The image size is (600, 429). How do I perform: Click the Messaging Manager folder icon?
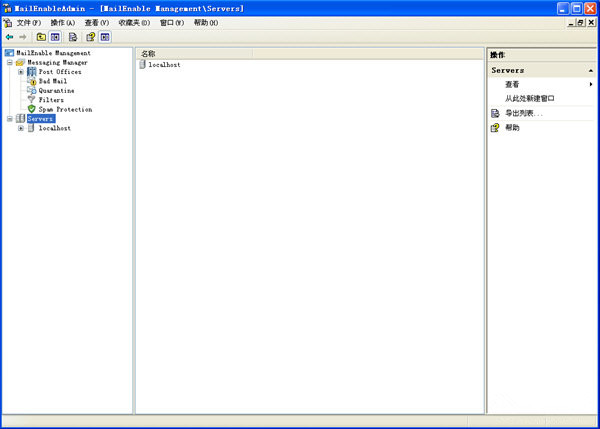pyautogui.click(x=20, y=62)
